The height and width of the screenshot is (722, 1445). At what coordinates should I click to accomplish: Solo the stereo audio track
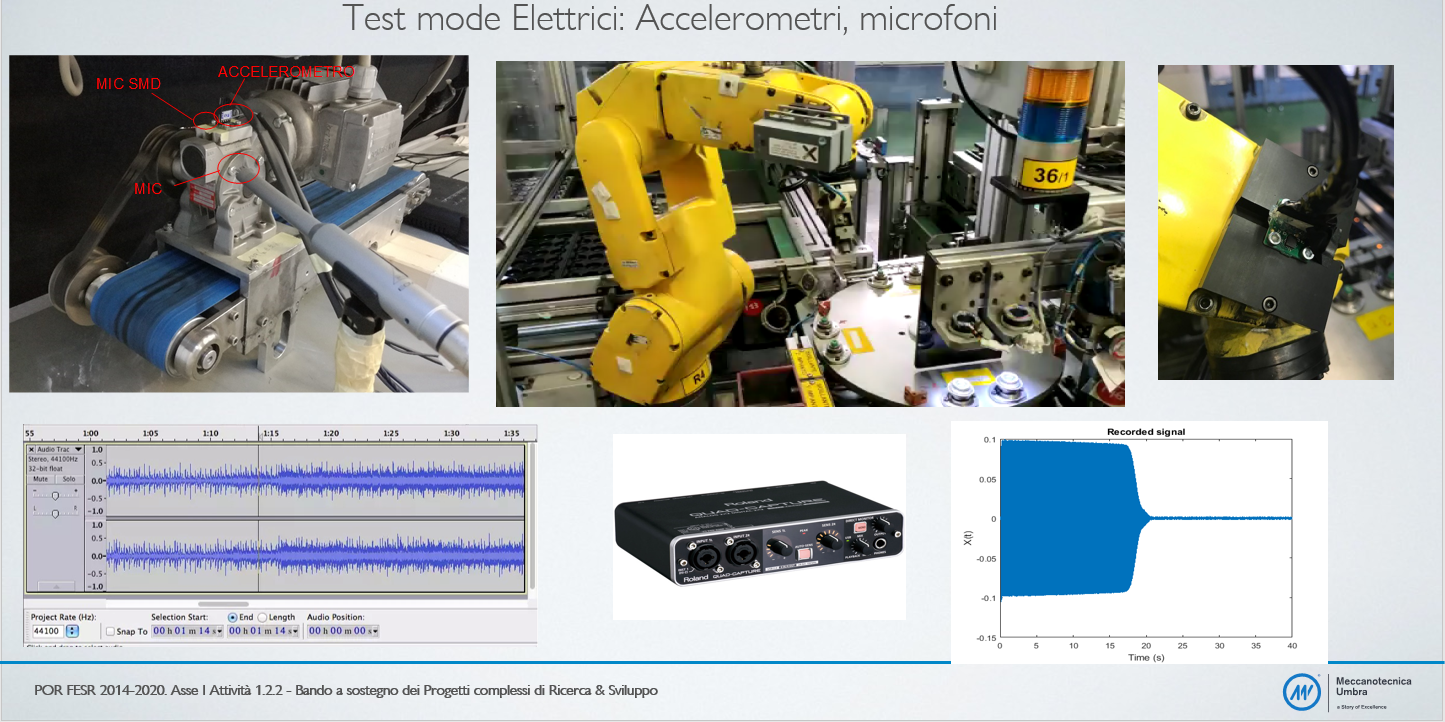click(67, 479)
